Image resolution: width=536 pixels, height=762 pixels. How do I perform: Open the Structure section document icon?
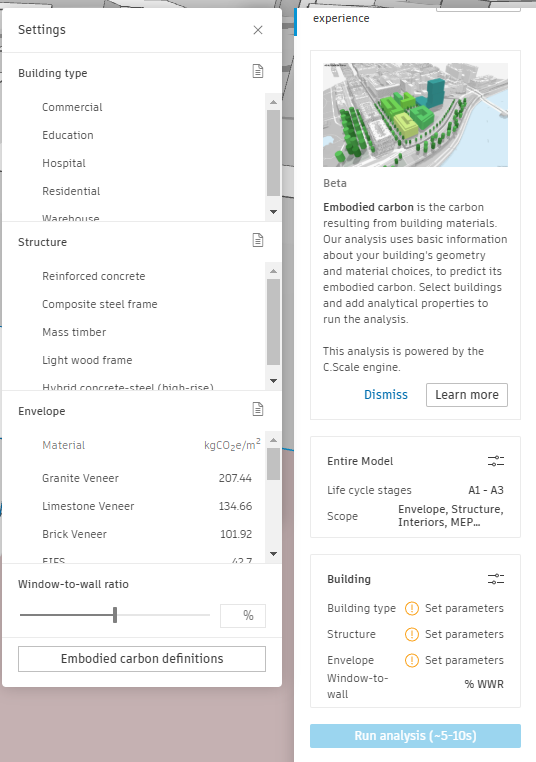(x=258, y=240)
